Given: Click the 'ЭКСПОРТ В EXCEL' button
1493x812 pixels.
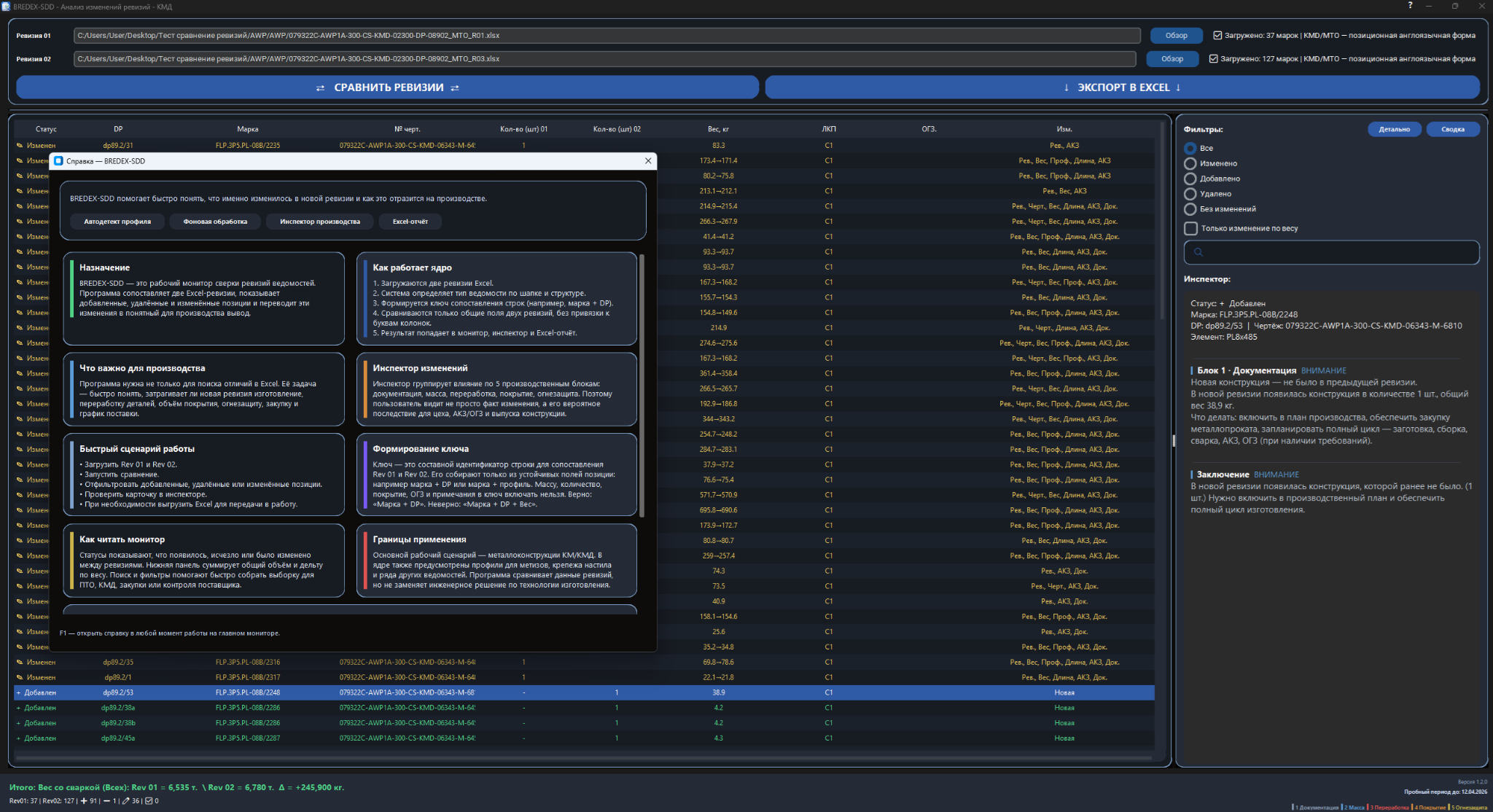Looking at the screenshot, I should (x=1122, y=87).
